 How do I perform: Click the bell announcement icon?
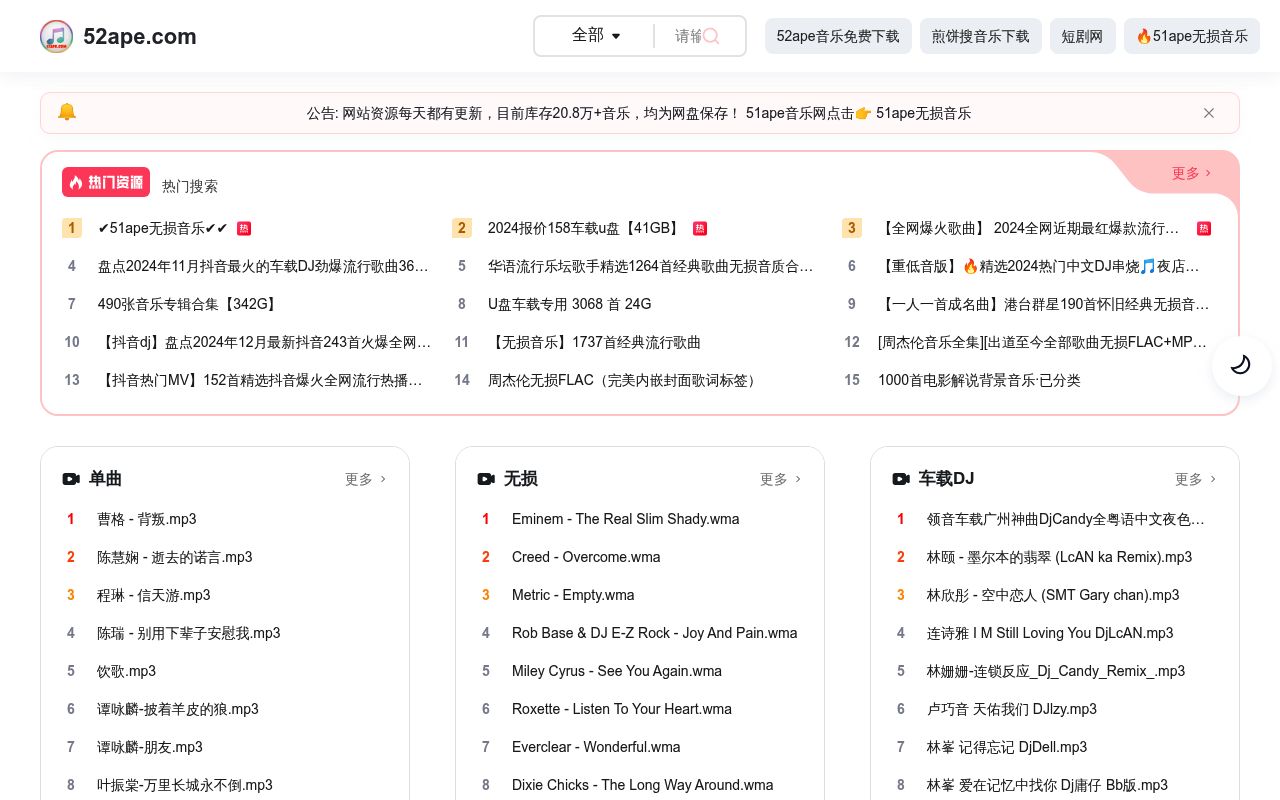67,112
